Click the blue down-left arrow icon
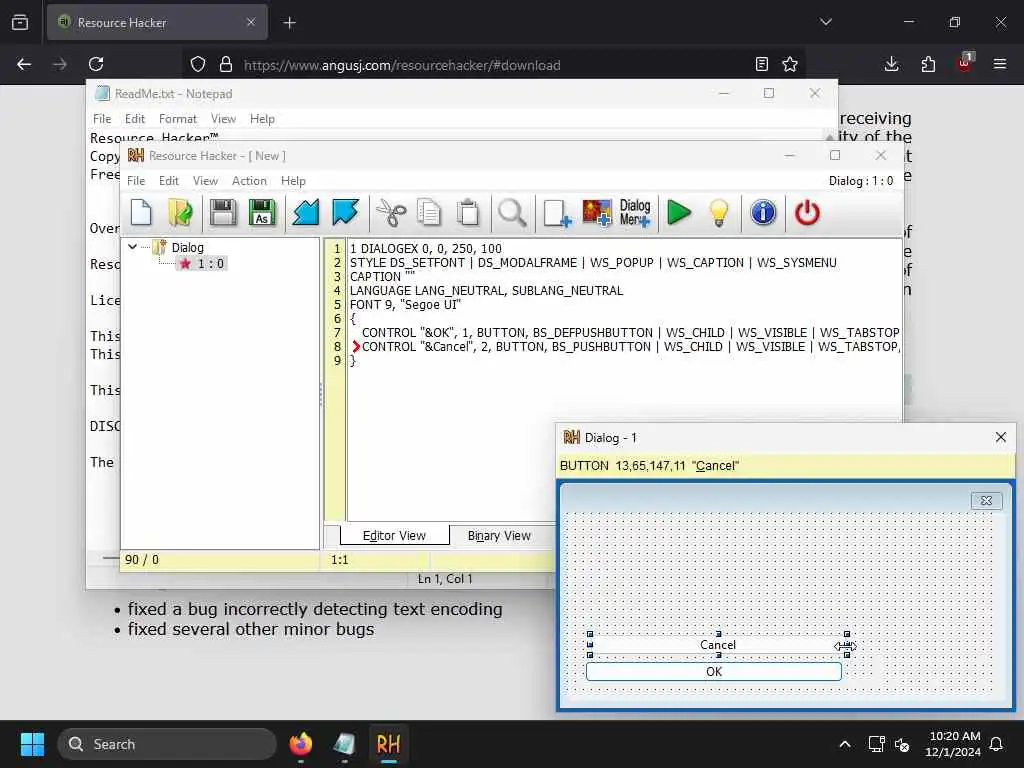This screenshot has height=768, width=1024. (x=306, y=213)
